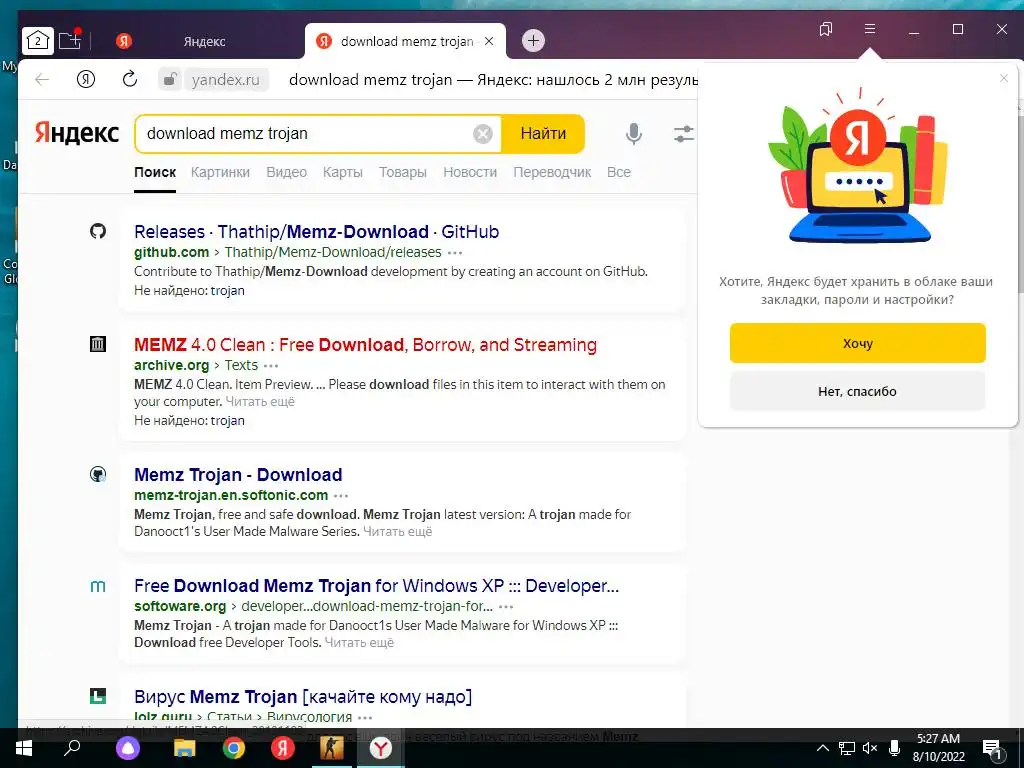
Task: Open the tab counter showing 2 tabs
Action: 37,40
